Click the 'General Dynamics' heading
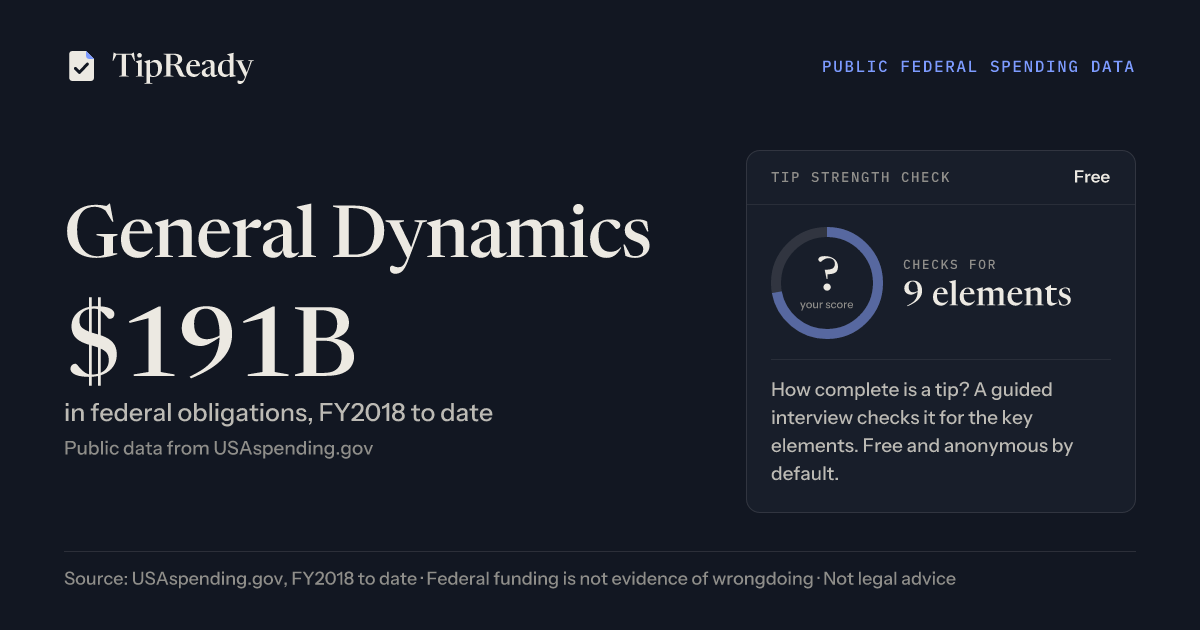1200x630 pixels. 357,234
